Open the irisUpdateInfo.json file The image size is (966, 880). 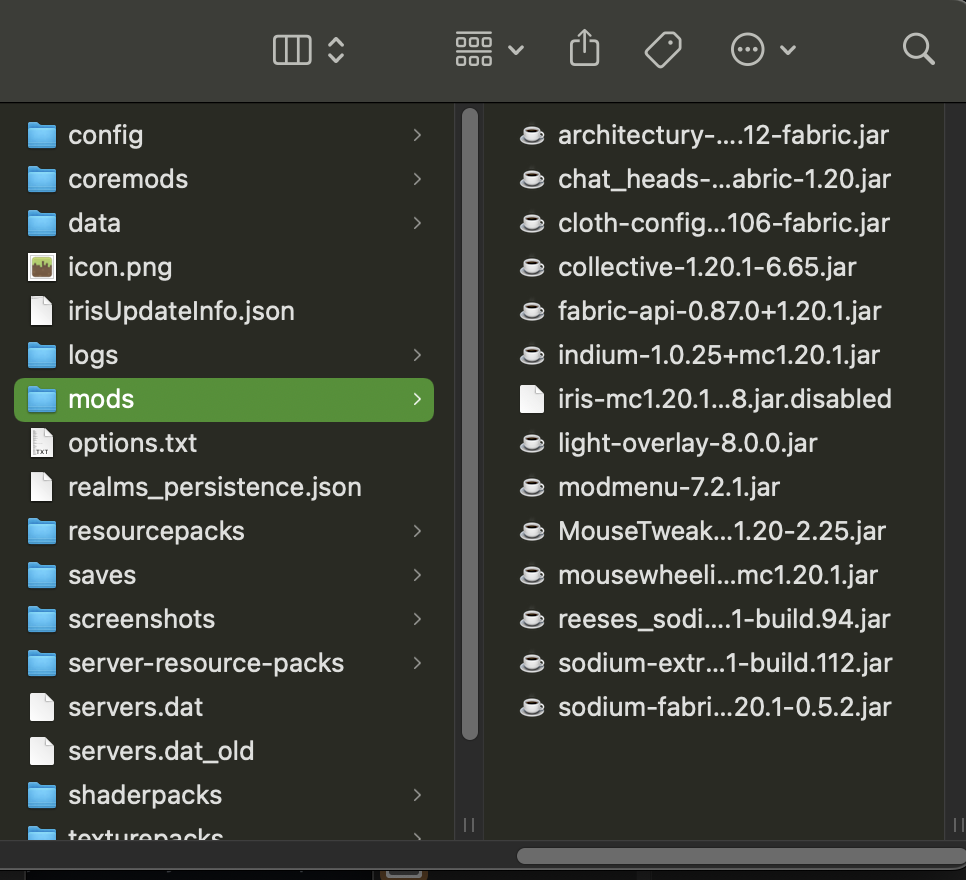(x=181, y=311)
